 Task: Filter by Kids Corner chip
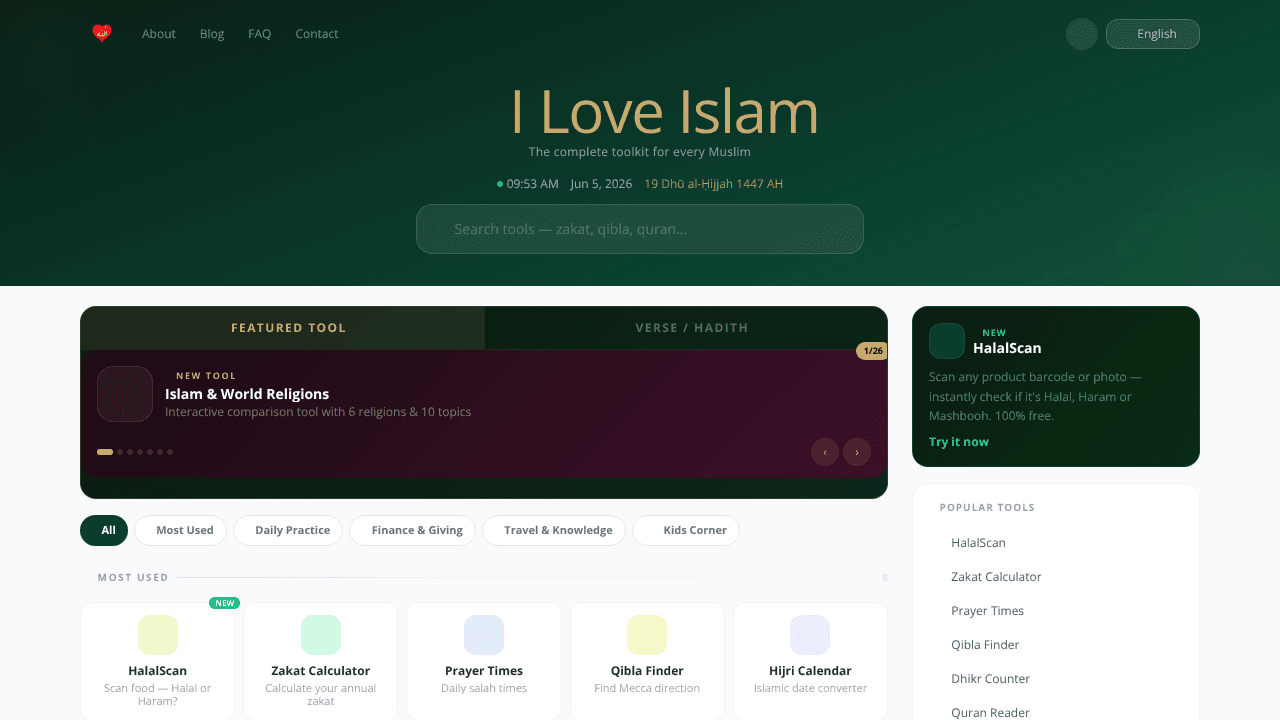click(686, 530)
